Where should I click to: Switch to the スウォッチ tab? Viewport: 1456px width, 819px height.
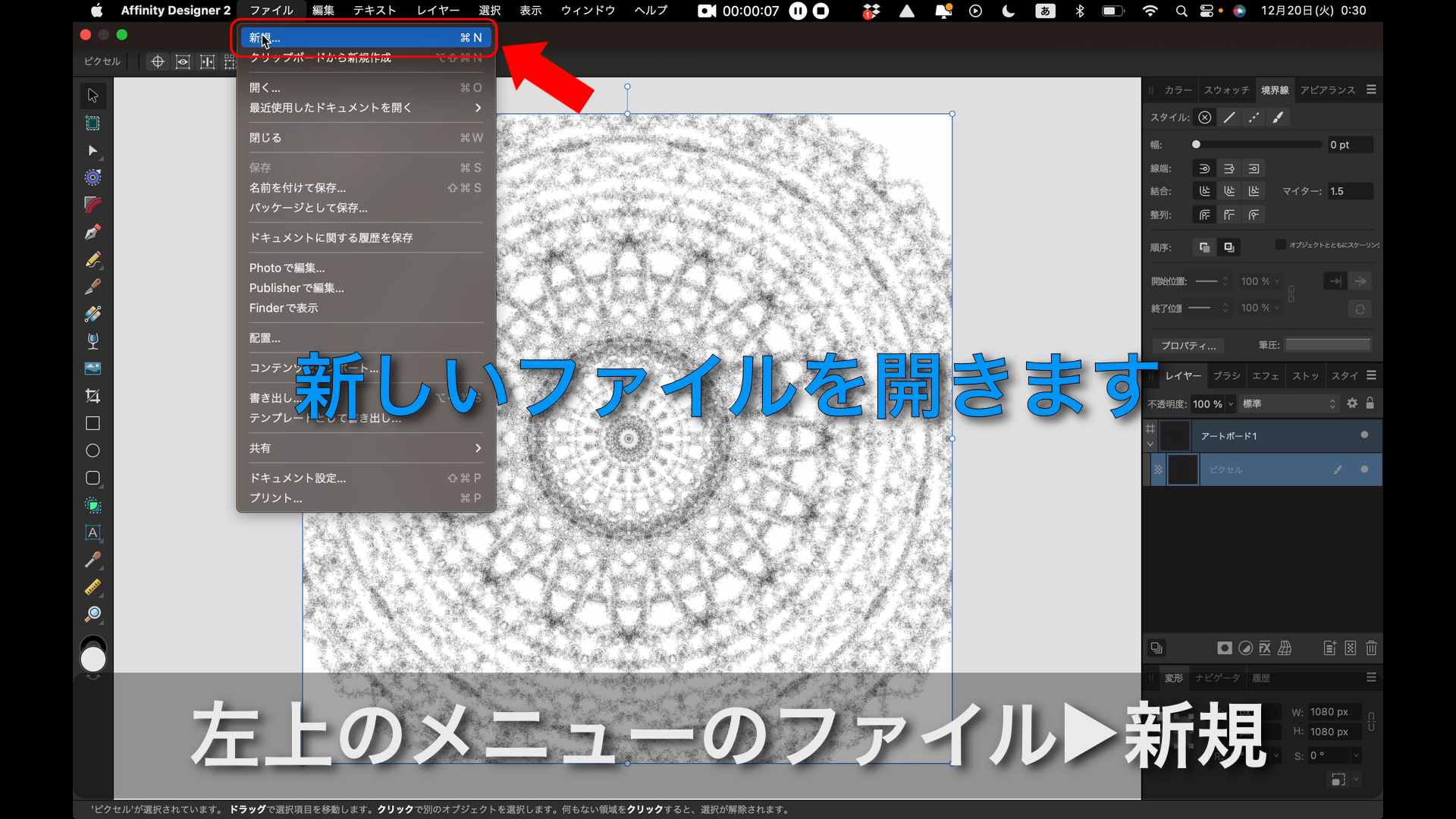coord(1226,89)
